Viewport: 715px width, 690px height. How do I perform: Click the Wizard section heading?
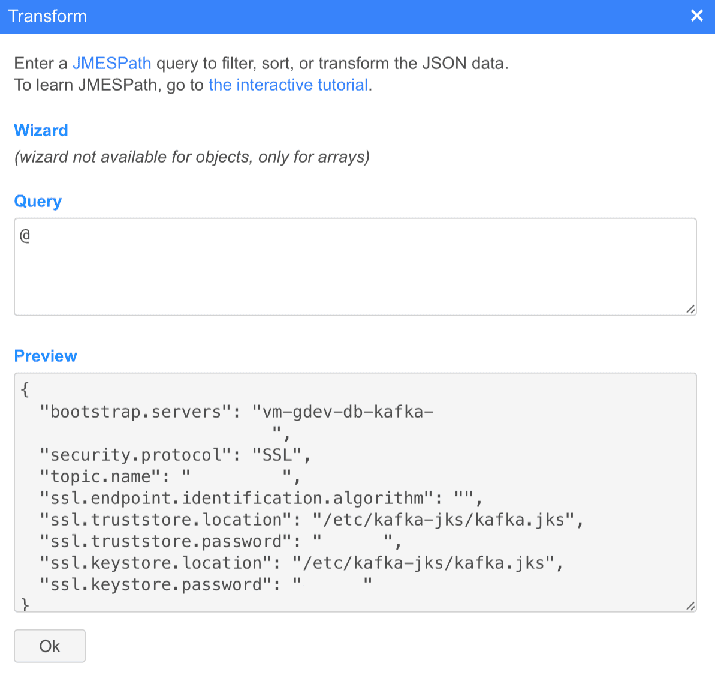coord(41,130)
